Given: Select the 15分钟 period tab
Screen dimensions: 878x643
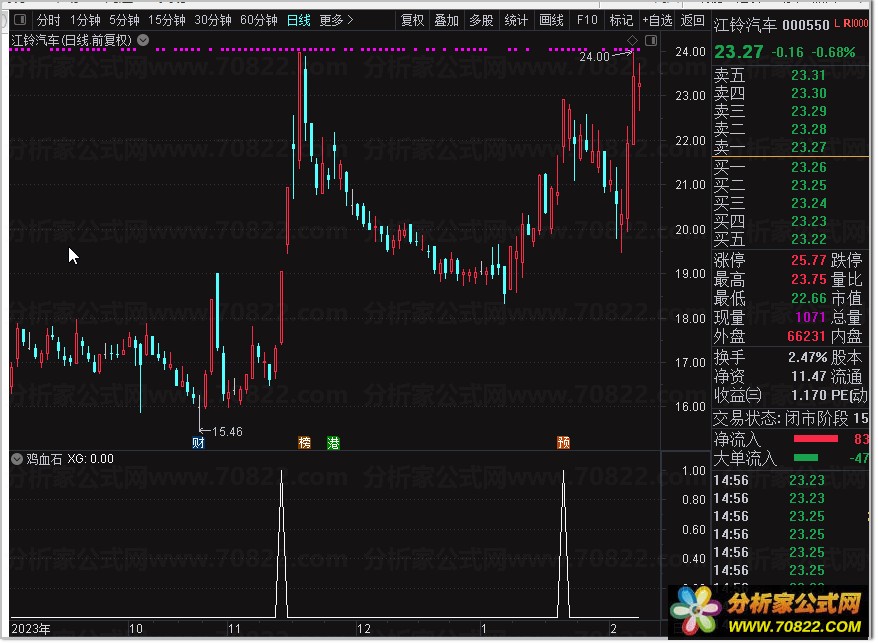Looking at the screenshot, I should 167,21.
